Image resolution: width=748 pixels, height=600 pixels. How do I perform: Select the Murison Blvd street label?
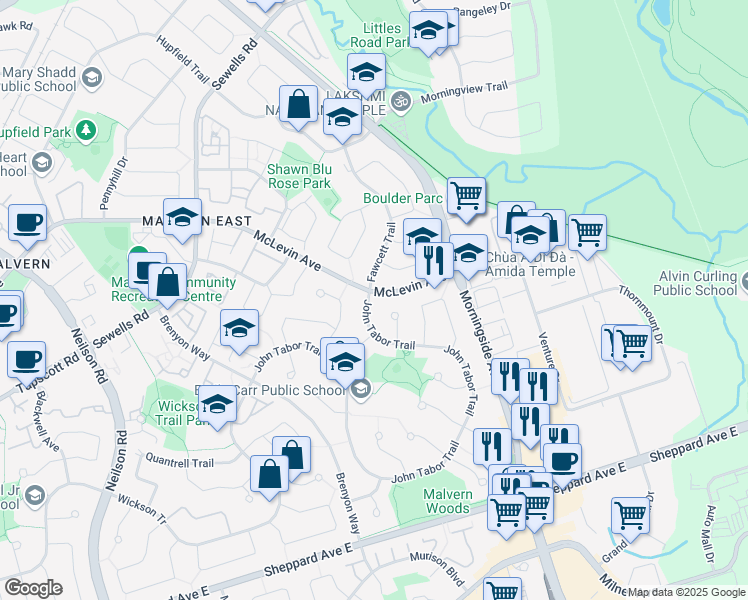pos(436,569)
